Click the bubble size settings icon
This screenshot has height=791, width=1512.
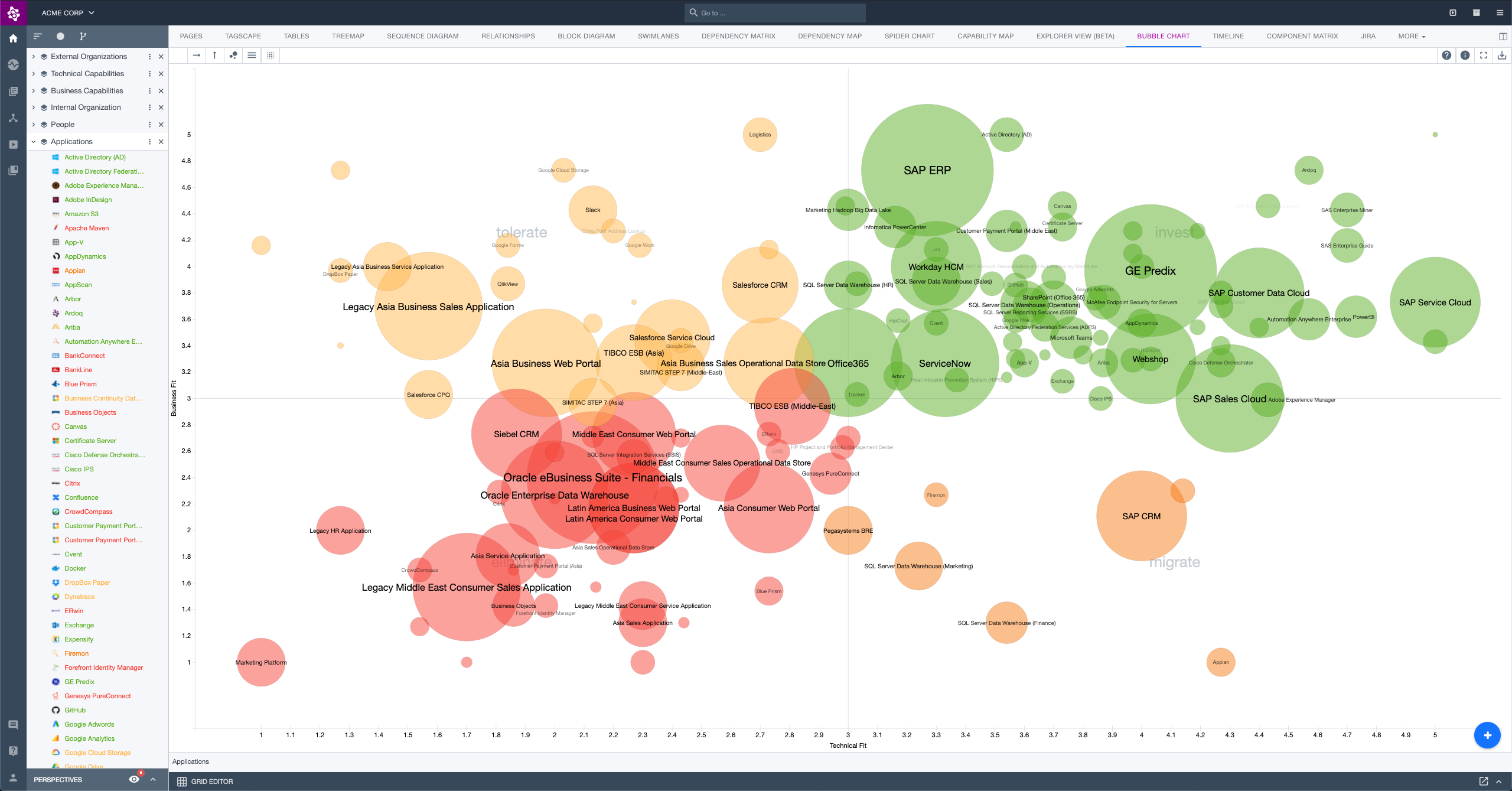click(233, 56)
